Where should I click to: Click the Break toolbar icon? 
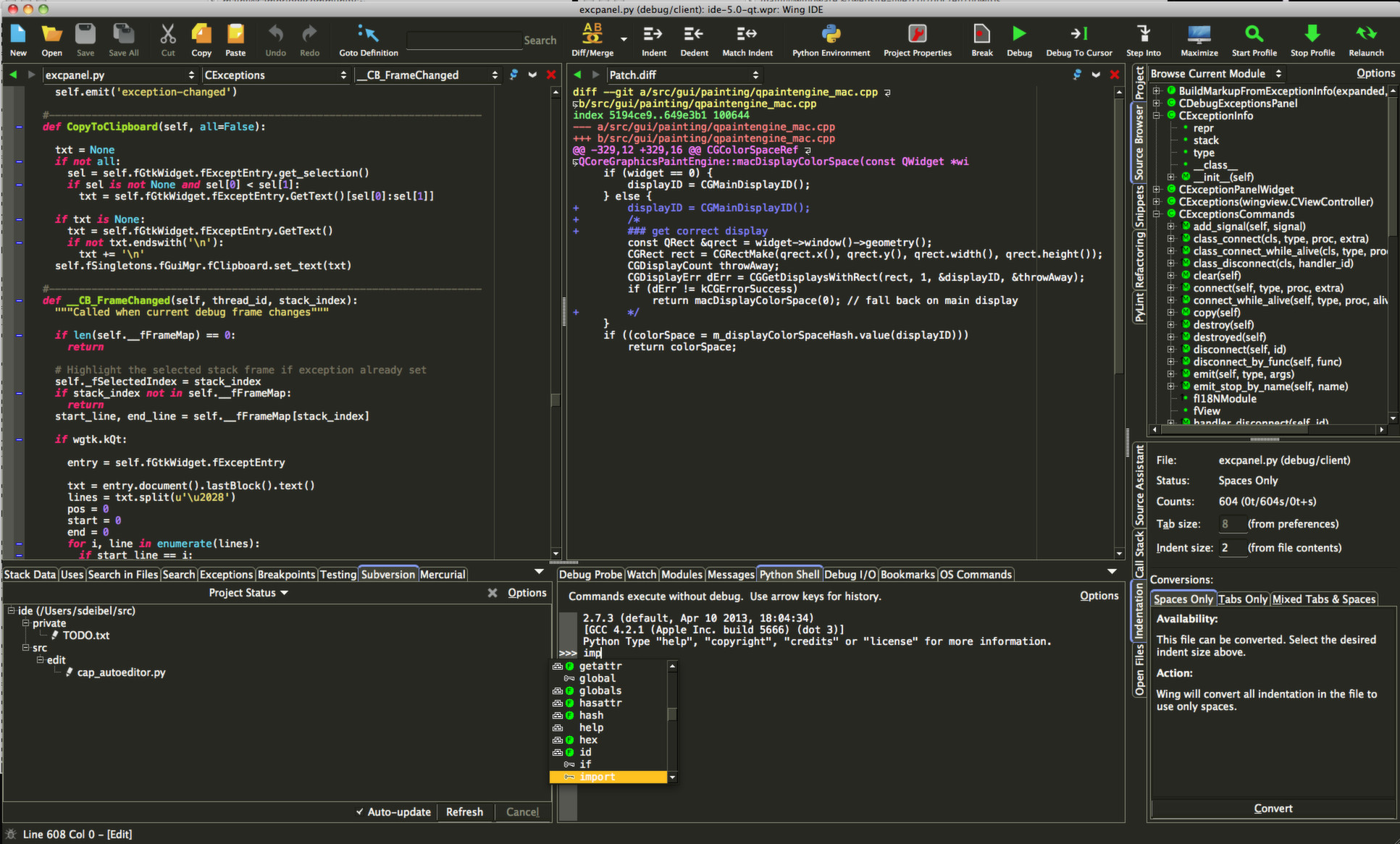981,34
